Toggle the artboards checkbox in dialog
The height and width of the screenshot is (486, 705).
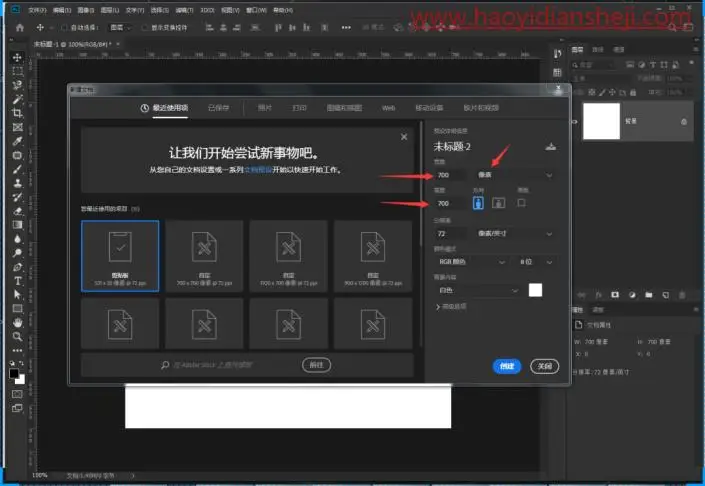coord(522,203)
